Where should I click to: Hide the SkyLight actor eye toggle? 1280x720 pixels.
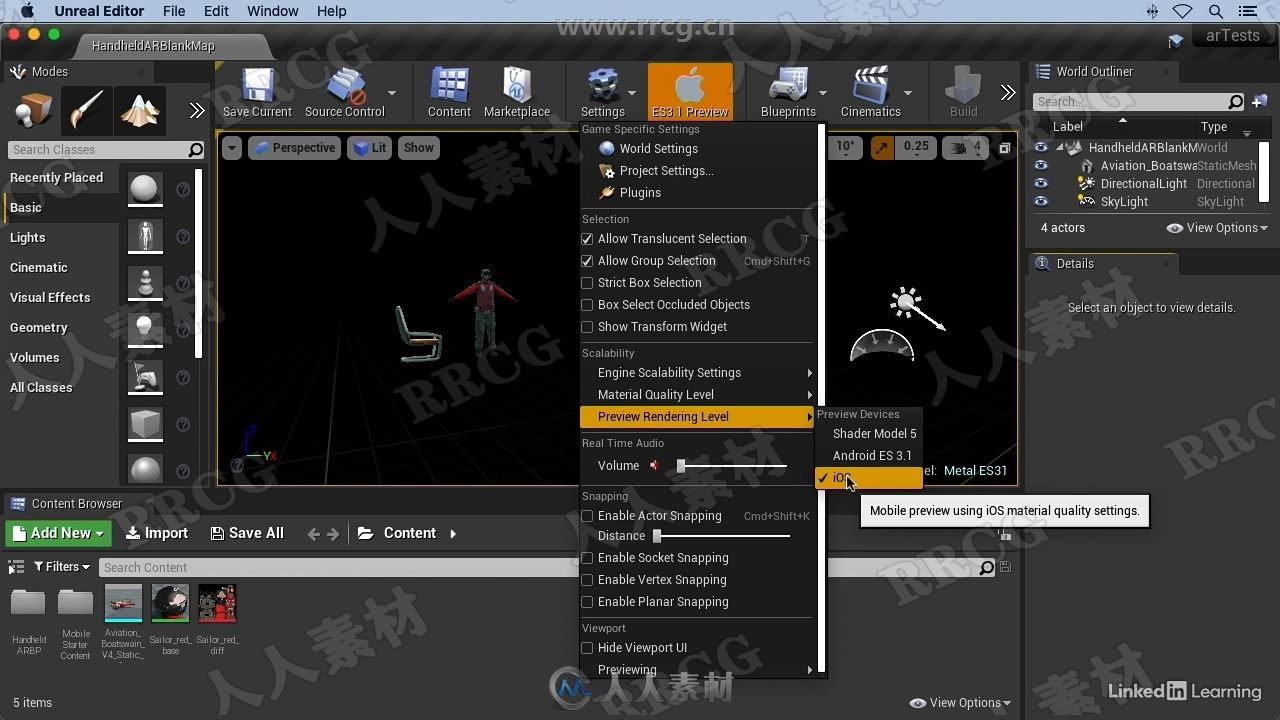coord(1041,202)
